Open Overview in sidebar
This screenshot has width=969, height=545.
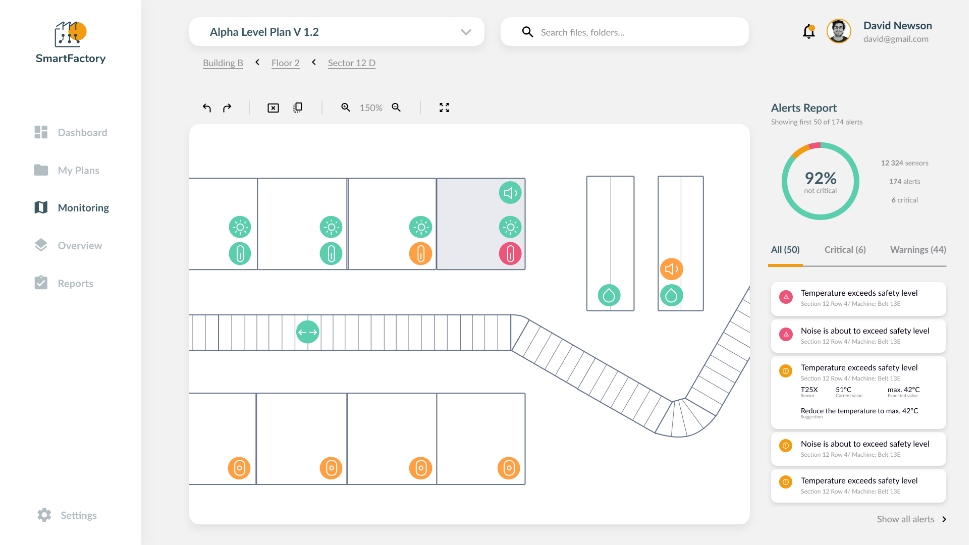pyautogui.click(x=68, y=245)
